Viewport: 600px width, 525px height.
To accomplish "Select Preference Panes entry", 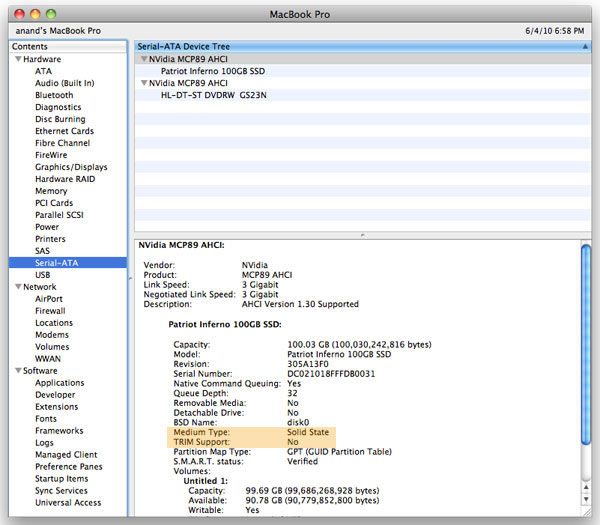I will point(69,466).
